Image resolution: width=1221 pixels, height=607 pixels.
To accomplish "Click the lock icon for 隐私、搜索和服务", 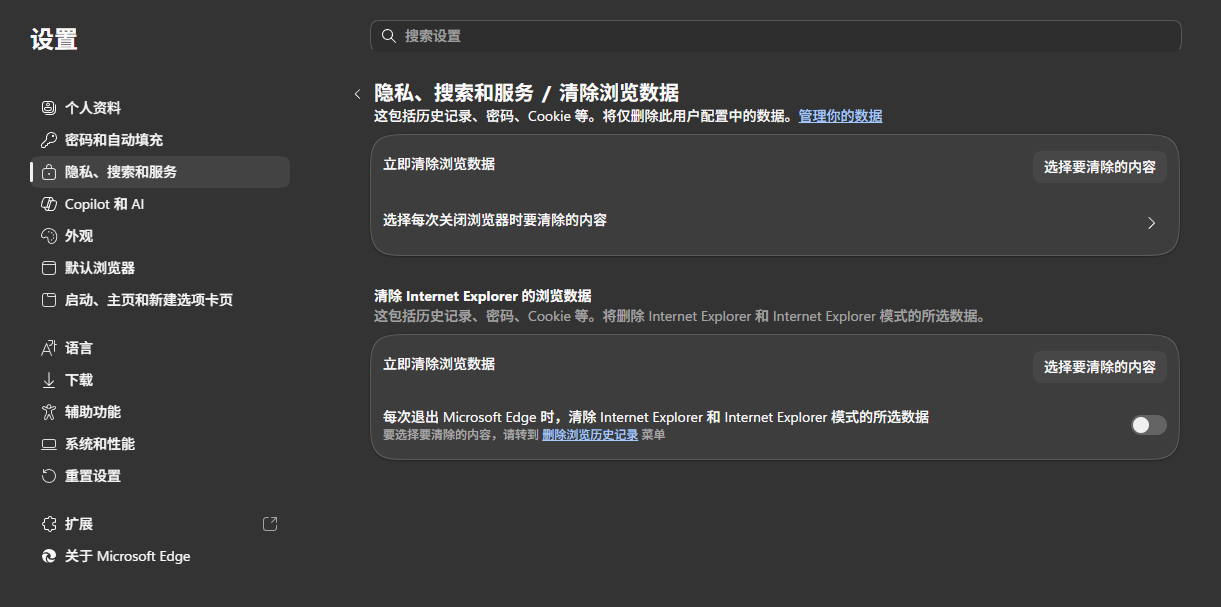I will [48, 172].
